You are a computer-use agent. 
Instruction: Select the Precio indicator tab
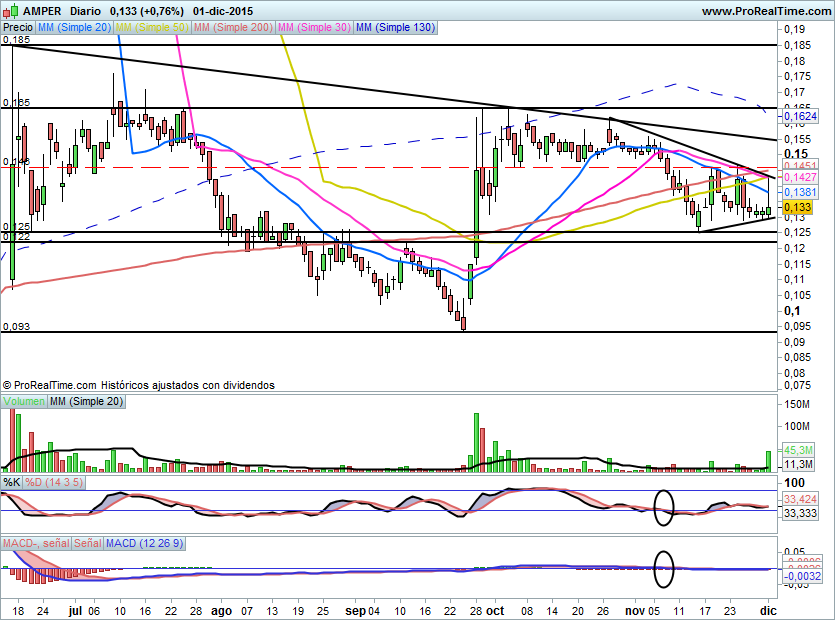[x=17, y=28]
